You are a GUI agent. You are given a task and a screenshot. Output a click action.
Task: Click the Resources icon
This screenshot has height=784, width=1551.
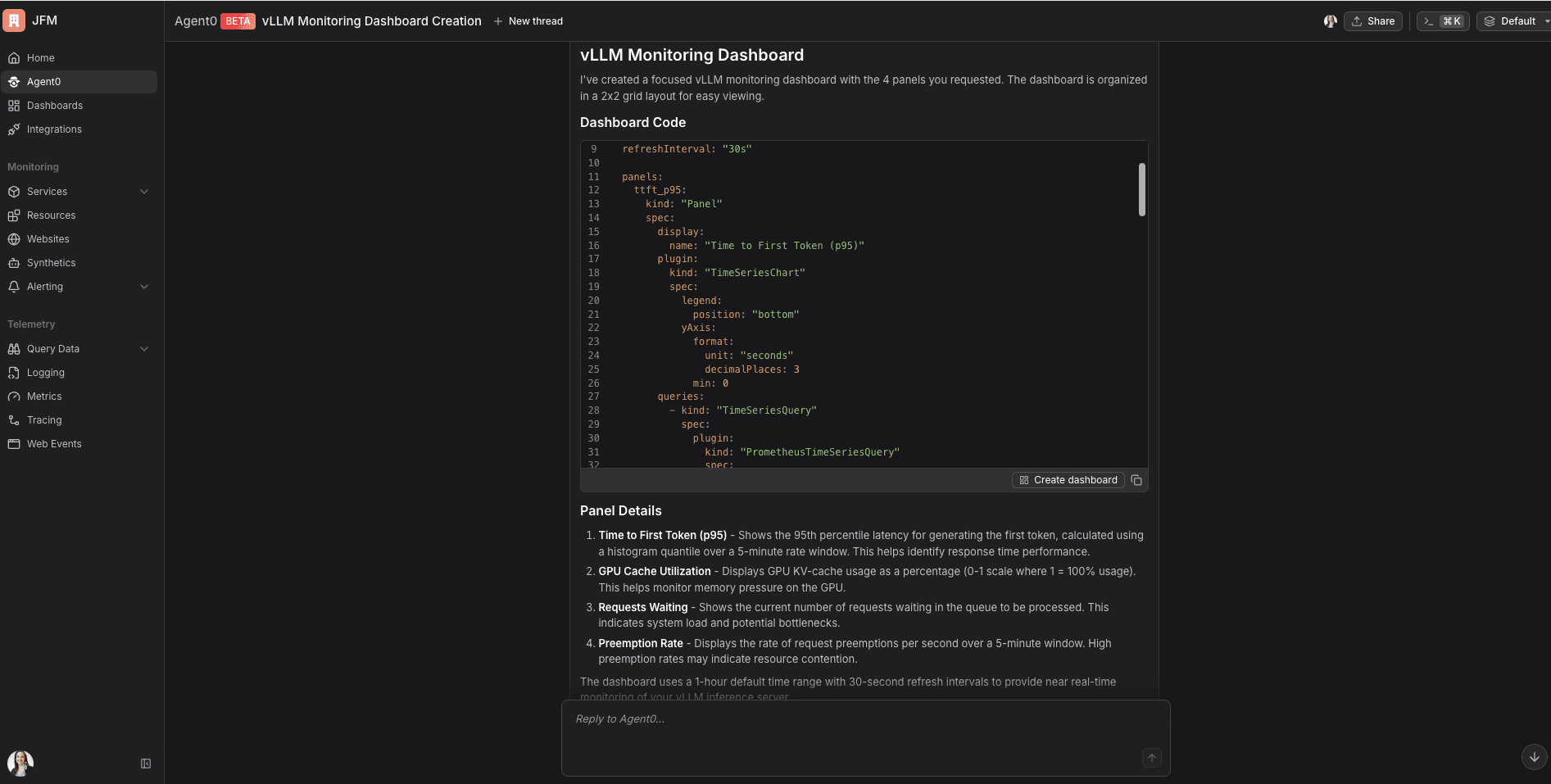14,215
